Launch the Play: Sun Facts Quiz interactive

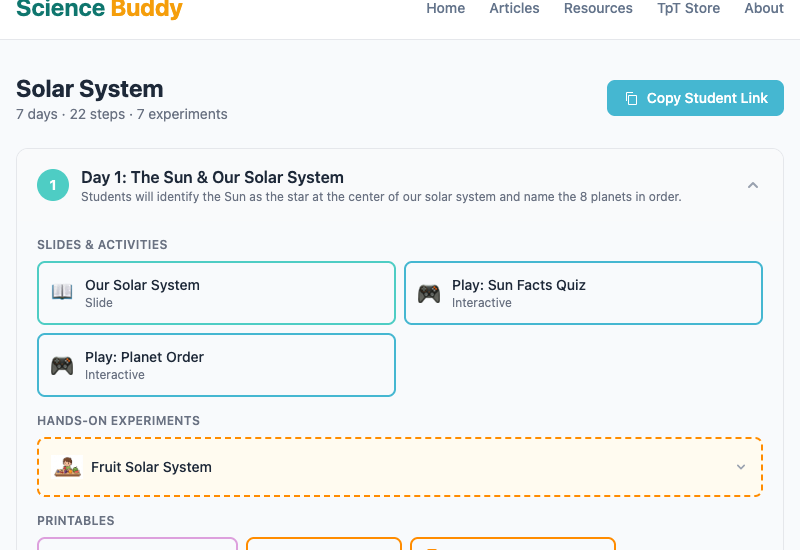pyautogui.click(x=583, y=293)
